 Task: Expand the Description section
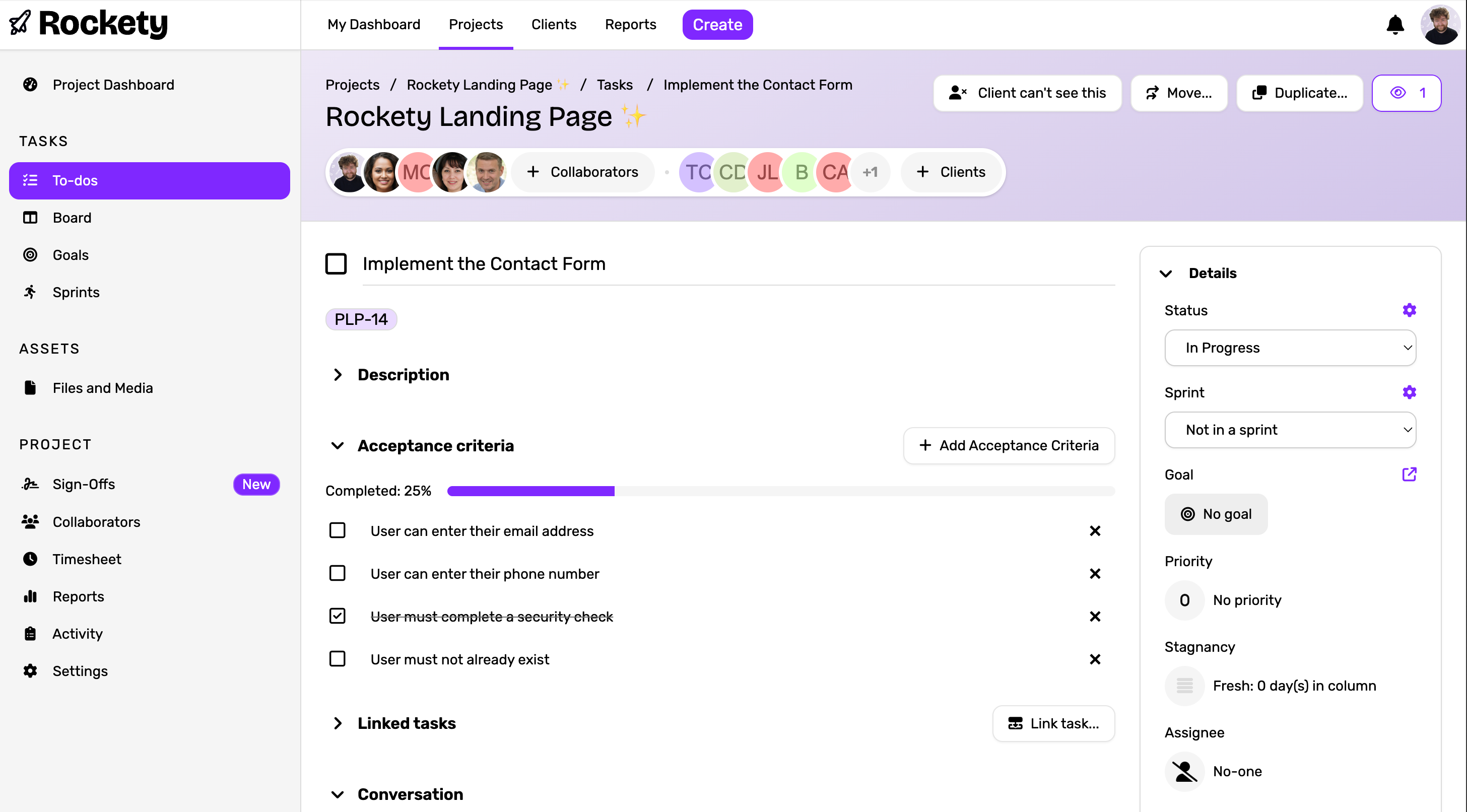coord(338,375)
